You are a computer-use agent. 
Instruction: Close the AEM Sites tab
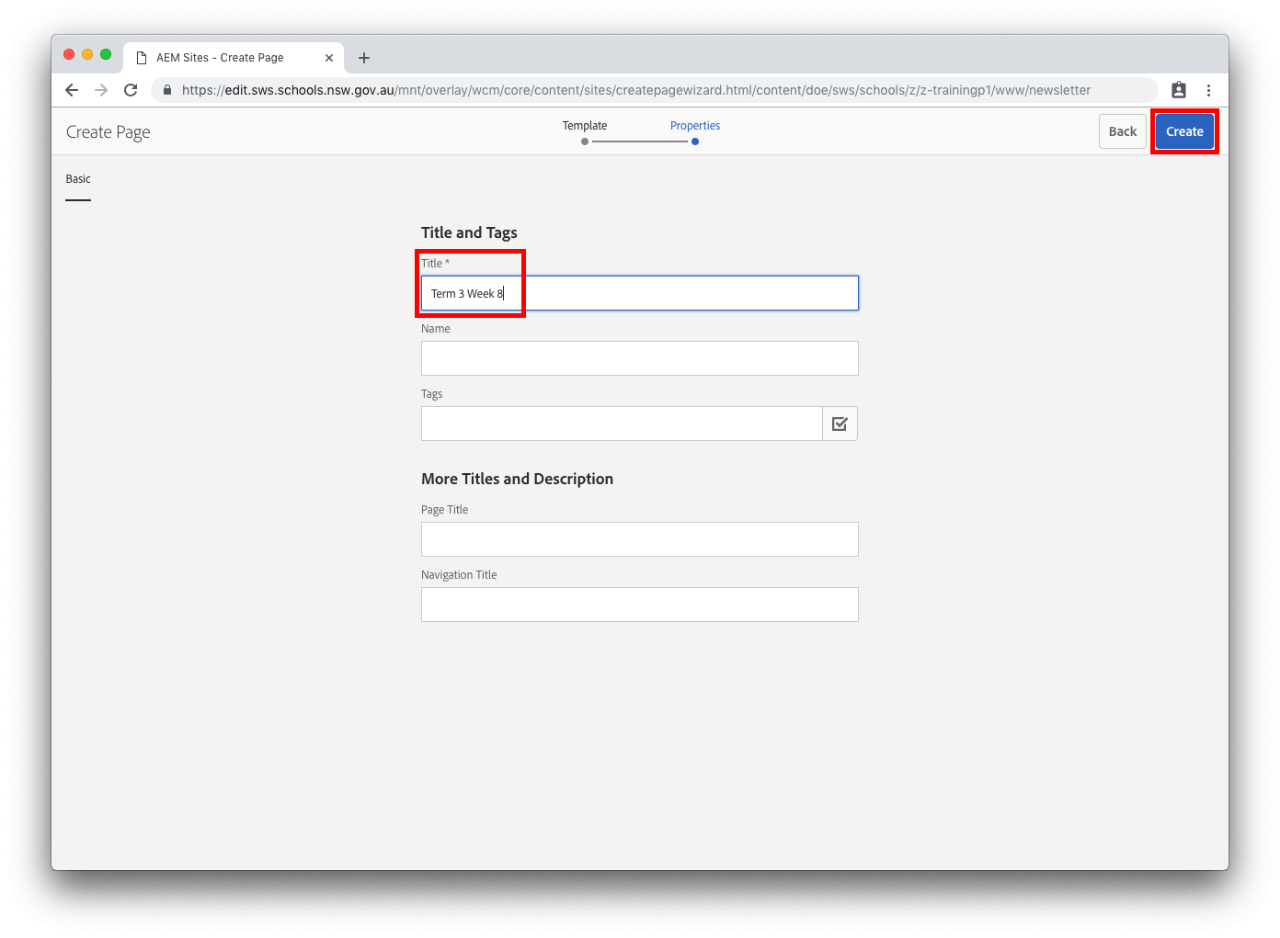(329, 58)
